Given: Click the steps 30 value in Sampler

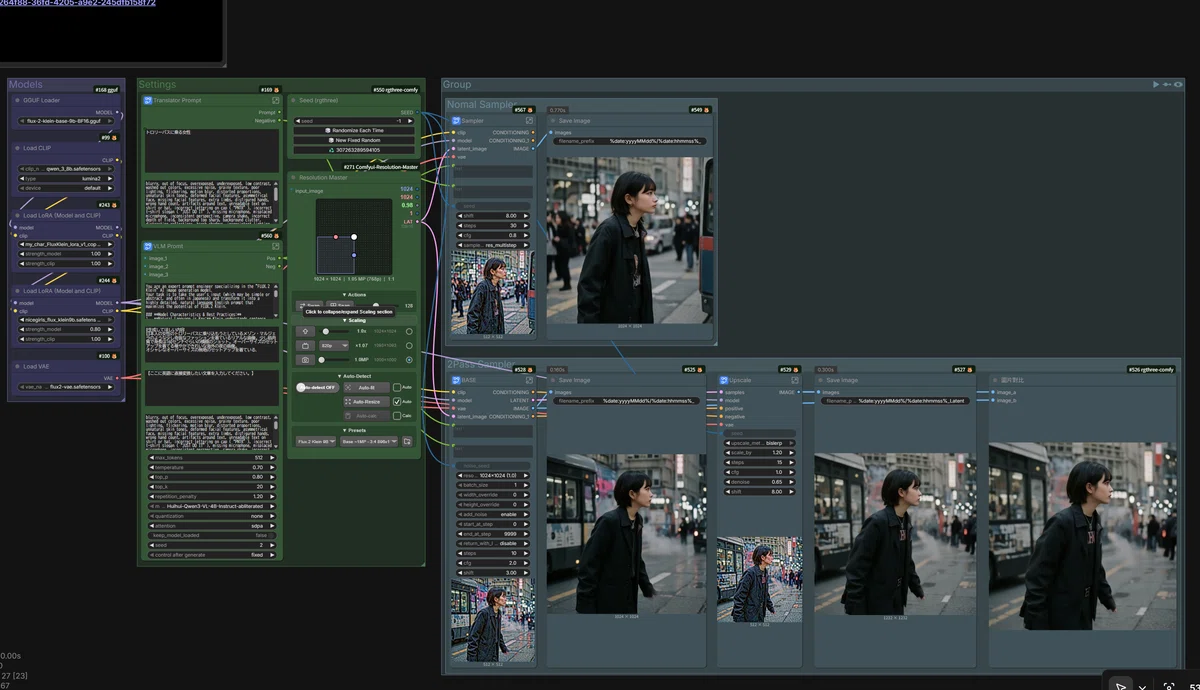Looking at the screenshot, I should (x=491, y=225).
